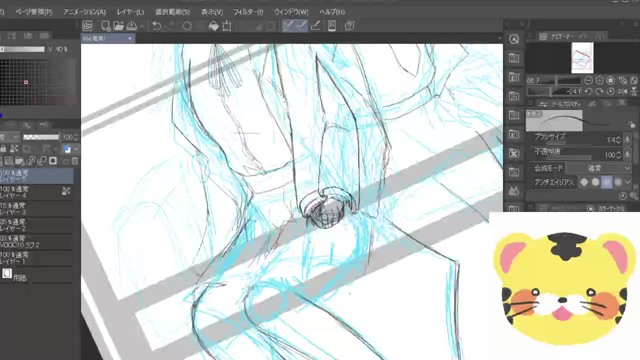Select the no anti-aliasing option

tap(584, 182)
